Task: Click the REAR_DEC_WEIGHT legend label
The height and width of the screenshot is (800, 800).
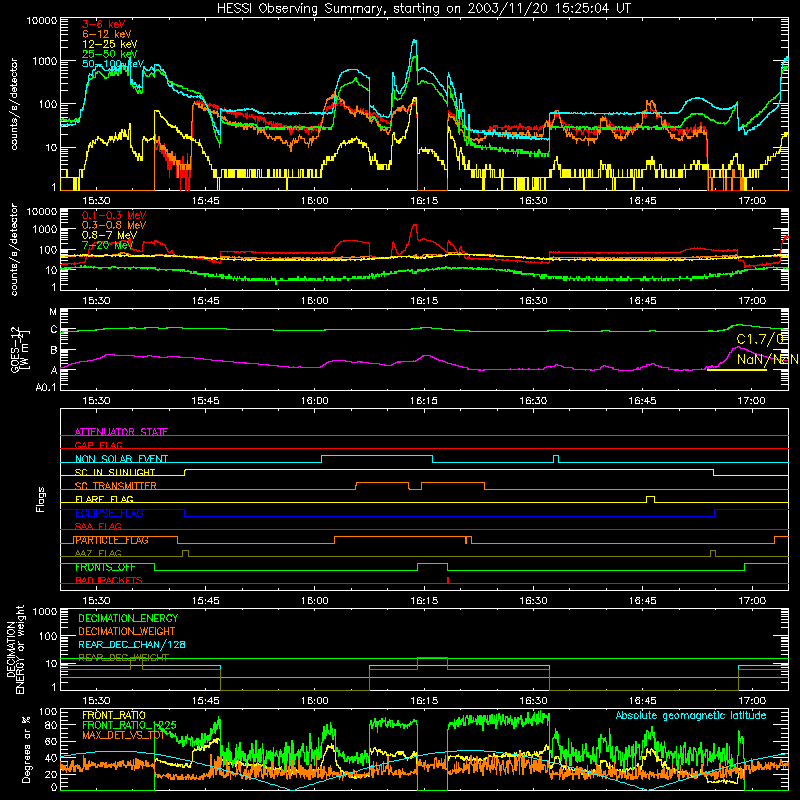Action: [123, 658]
